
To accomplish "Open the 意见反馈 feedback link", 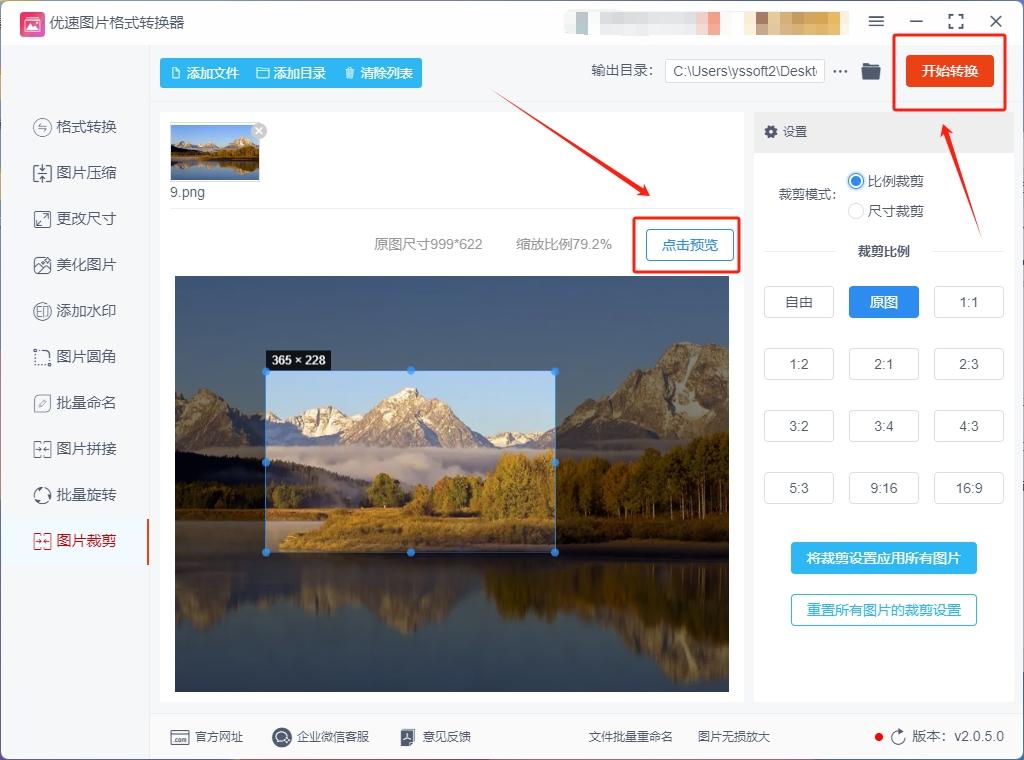I will [436, 737].
